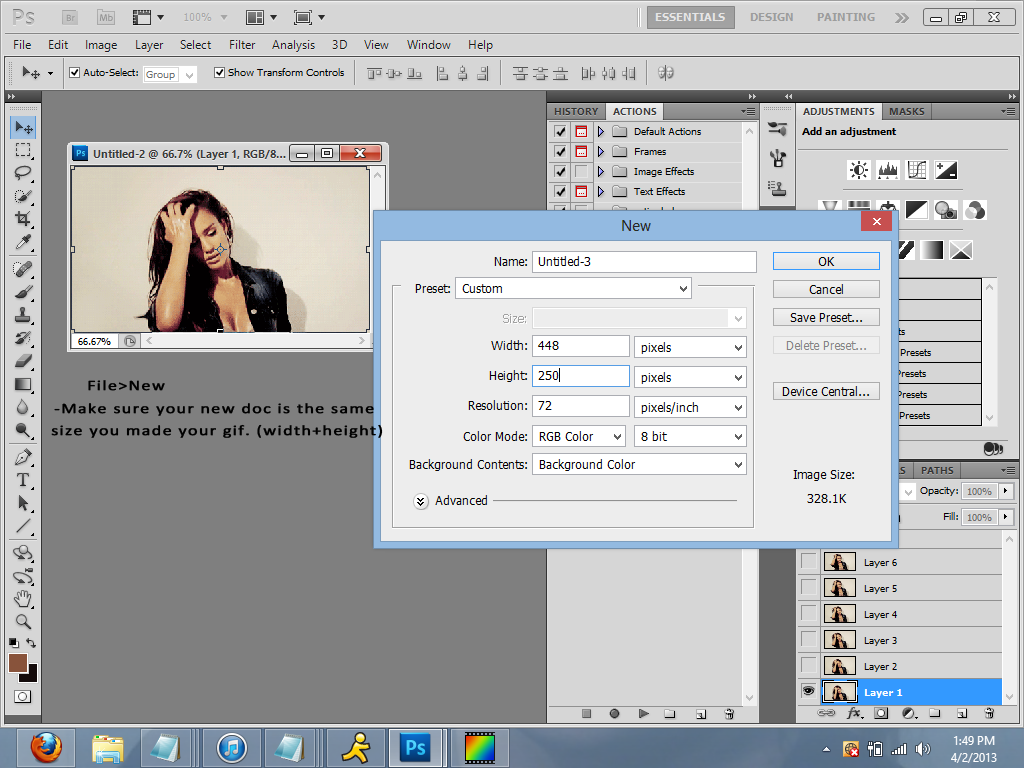Choose the Crop tool
1024x768 pixels.
(x=23, y=219)
